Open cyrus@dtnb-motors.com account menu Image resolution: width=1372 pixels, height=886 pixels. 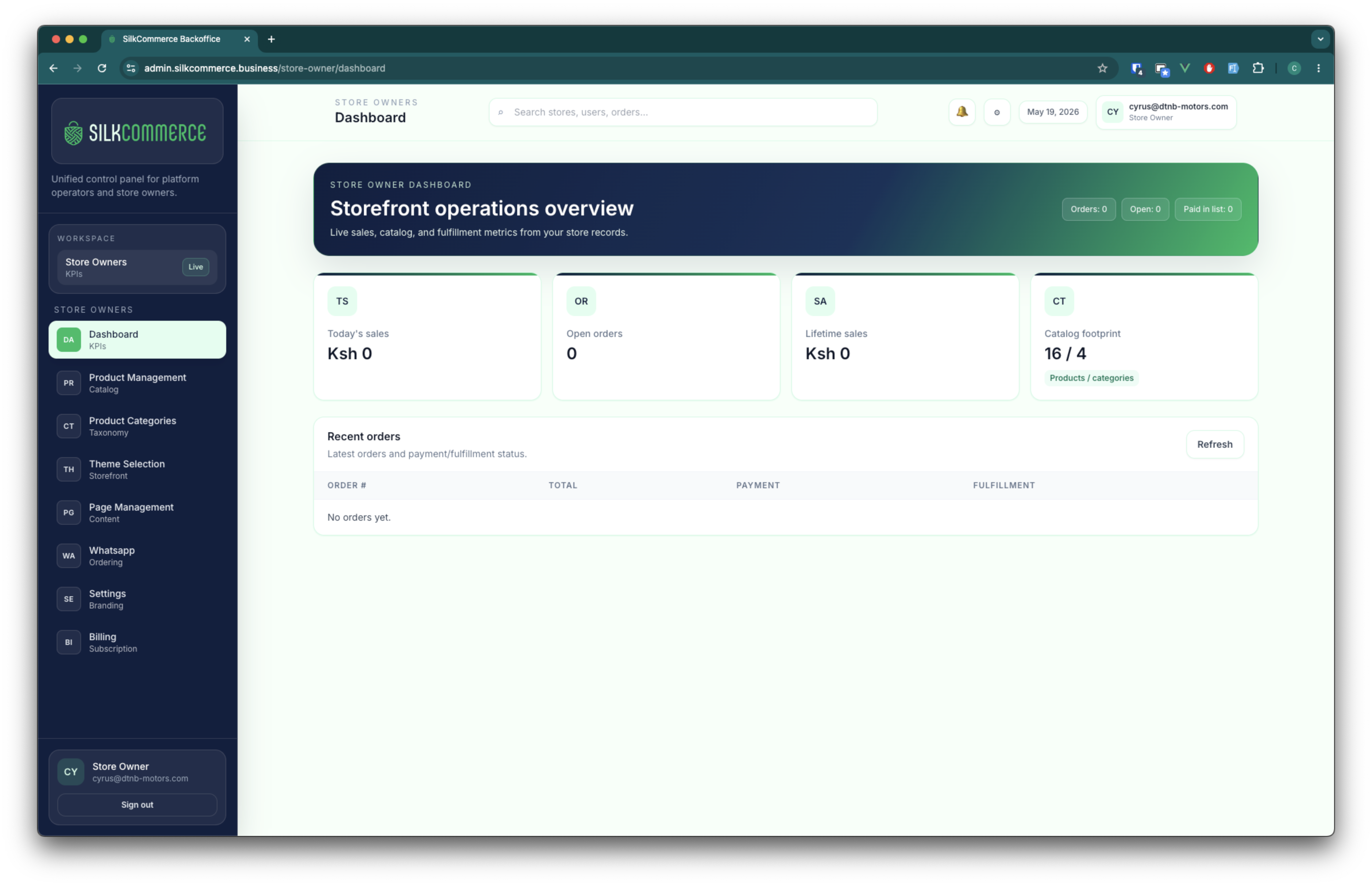1165,112
